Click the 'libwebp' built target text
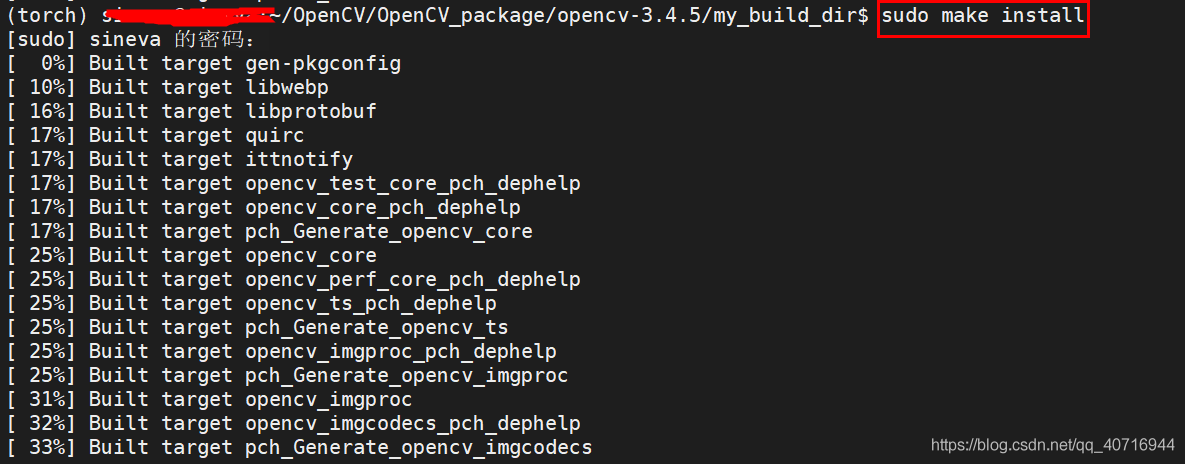This screenshot has width=1185, height=464. (x=287, y=88)
